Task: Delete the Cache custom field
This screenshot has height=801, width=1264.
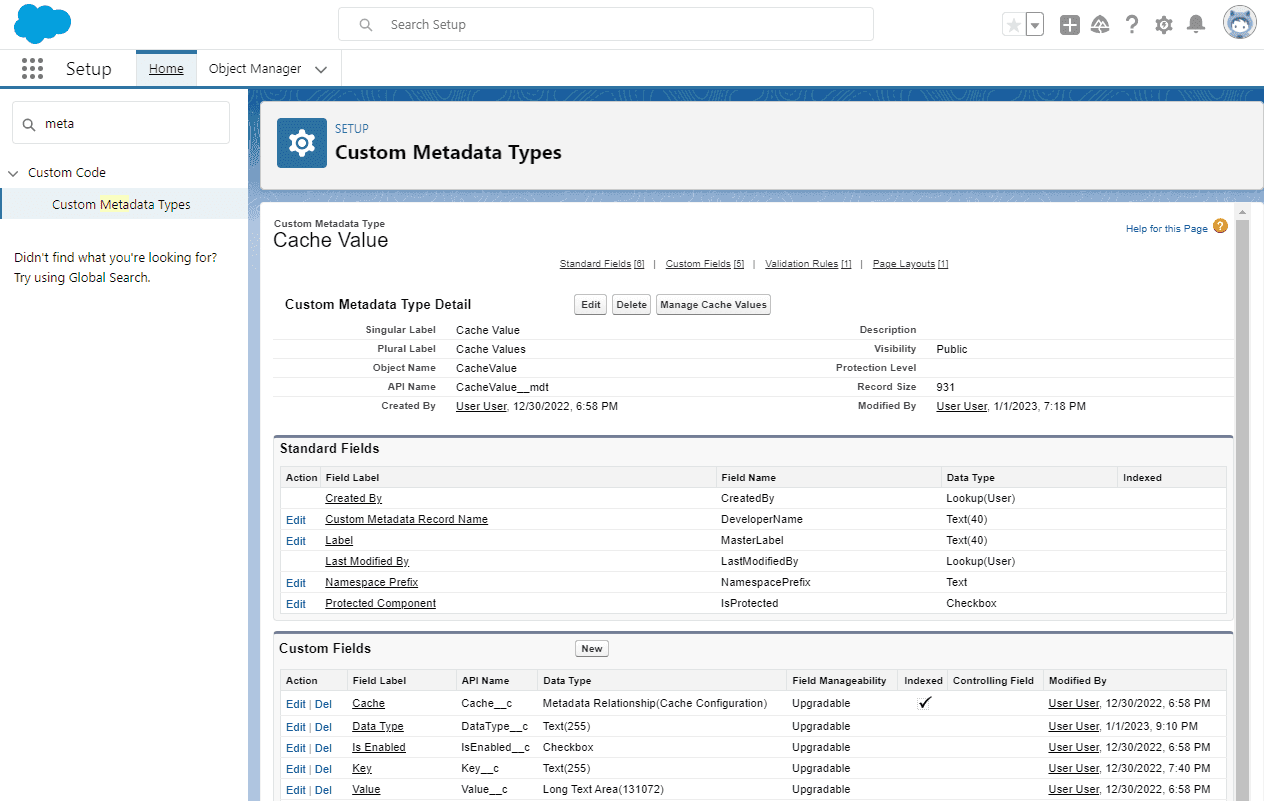Action: pyautogui.click(x=323, y=704)
